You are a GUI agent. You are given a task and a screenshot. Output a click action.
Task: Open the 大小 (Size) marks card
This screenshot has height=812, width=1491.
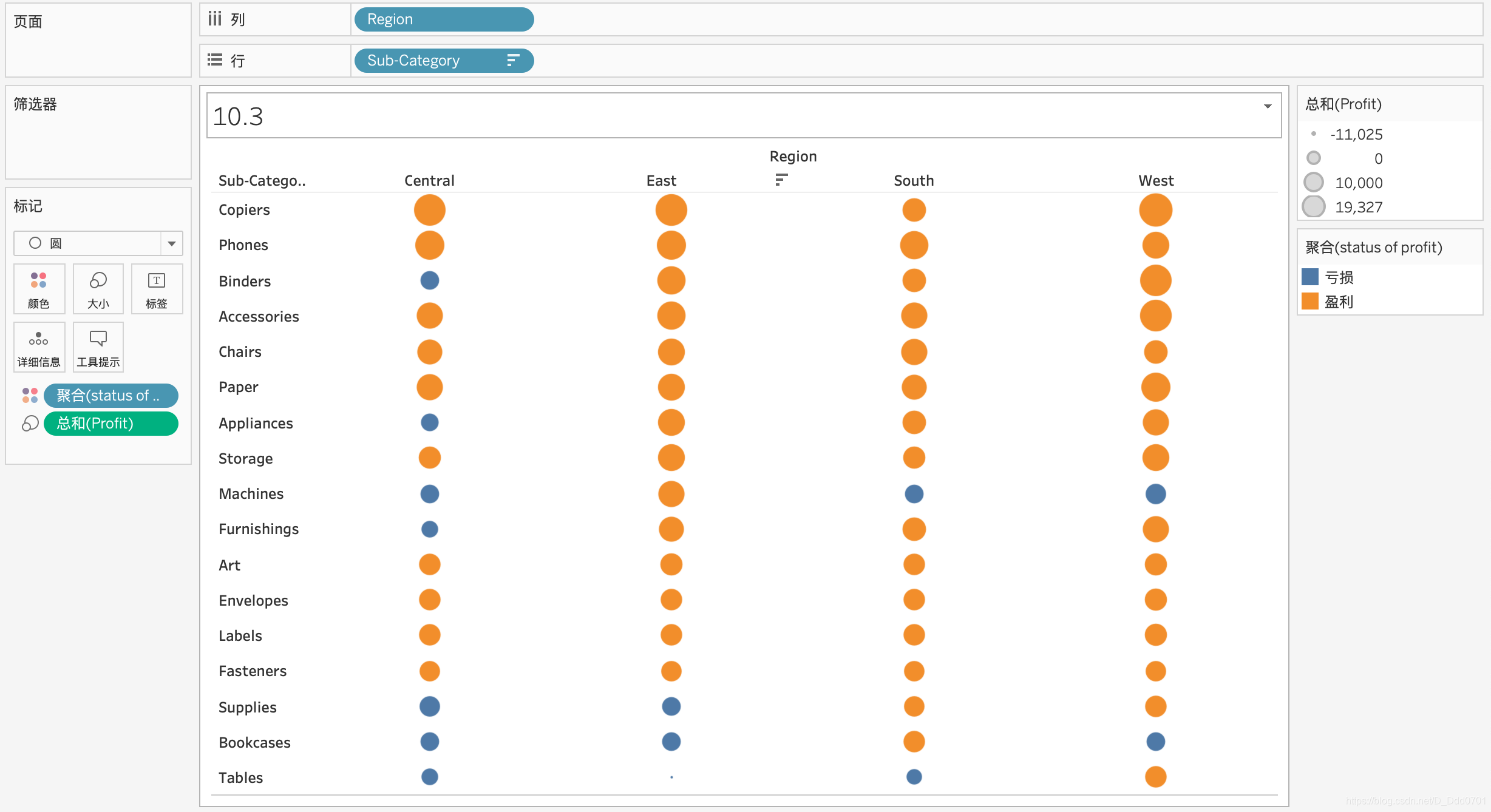pos(98,289)
